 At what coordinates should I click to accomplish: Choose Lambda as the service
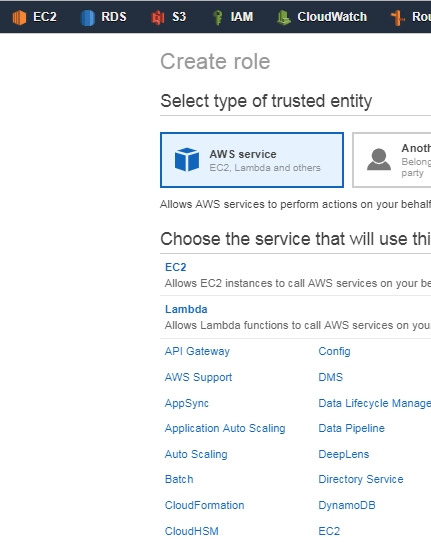[186, 309]
